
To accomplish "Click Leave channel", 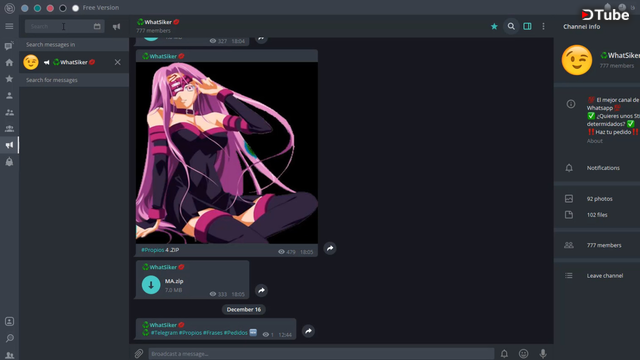I will [x=605, y=276].
